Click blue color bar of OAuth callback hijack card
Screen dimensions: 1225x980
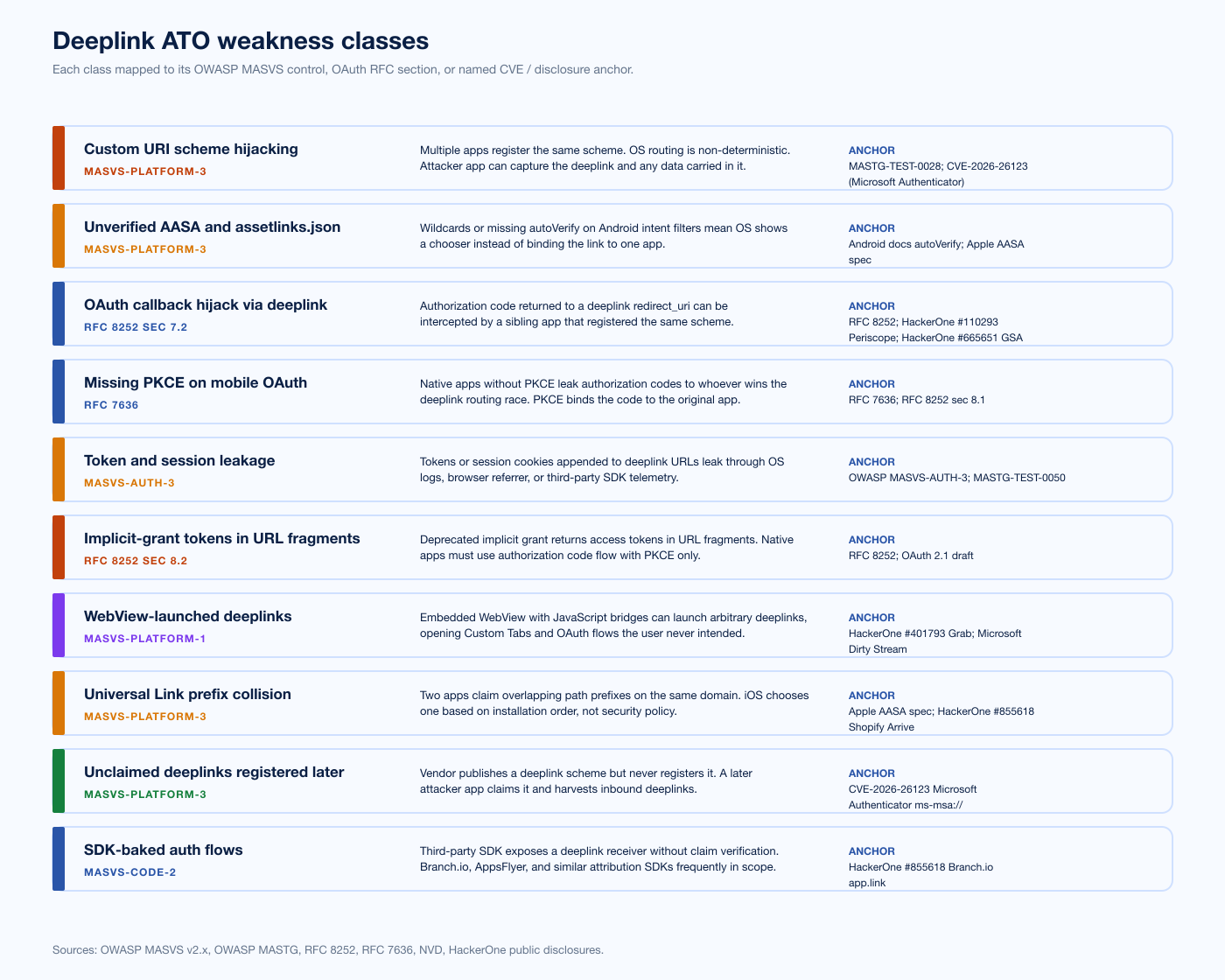coord(59,313)
